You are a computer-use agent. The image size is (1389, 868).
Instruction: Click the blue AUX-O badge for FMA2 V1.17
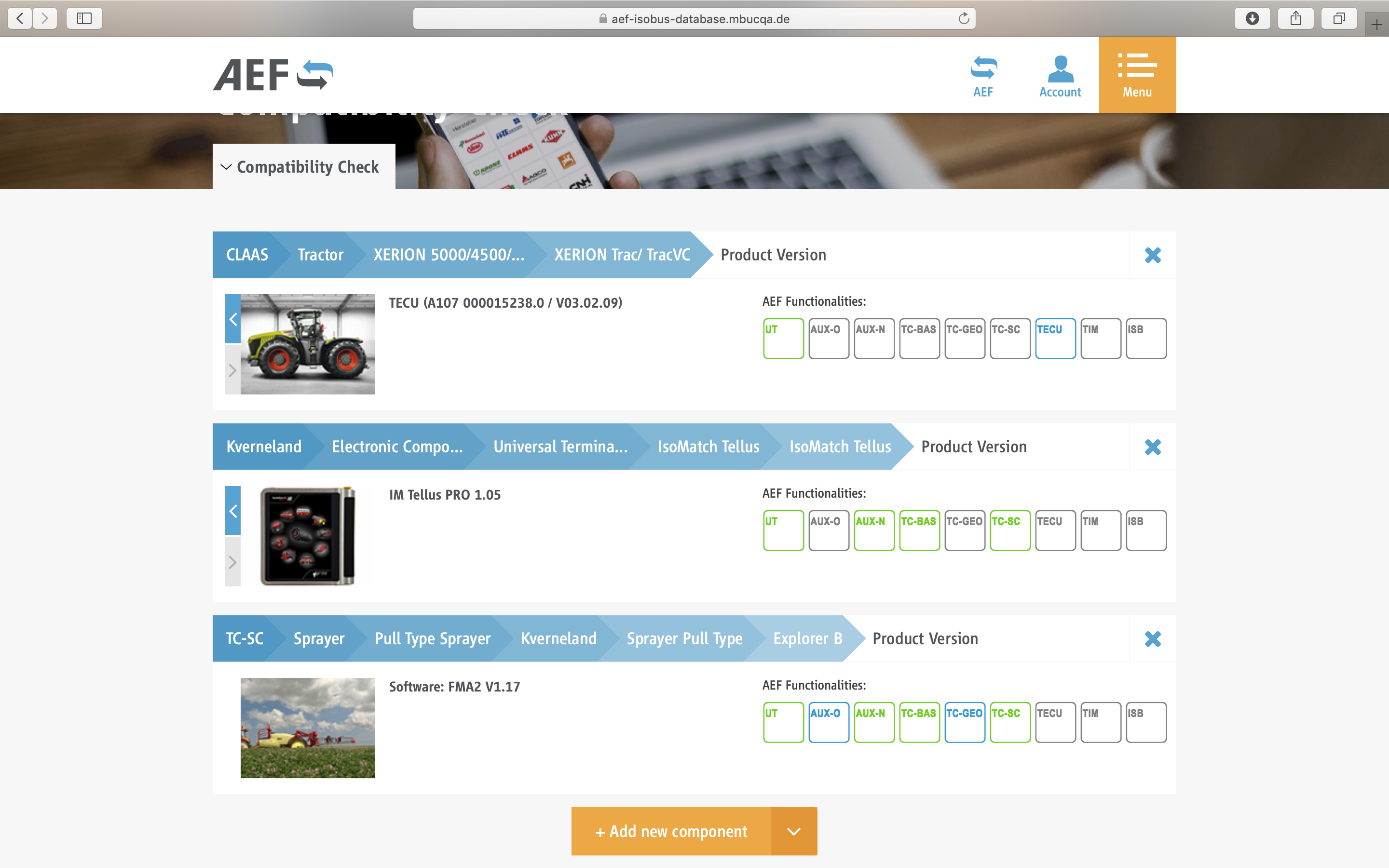tap(829, 722)
